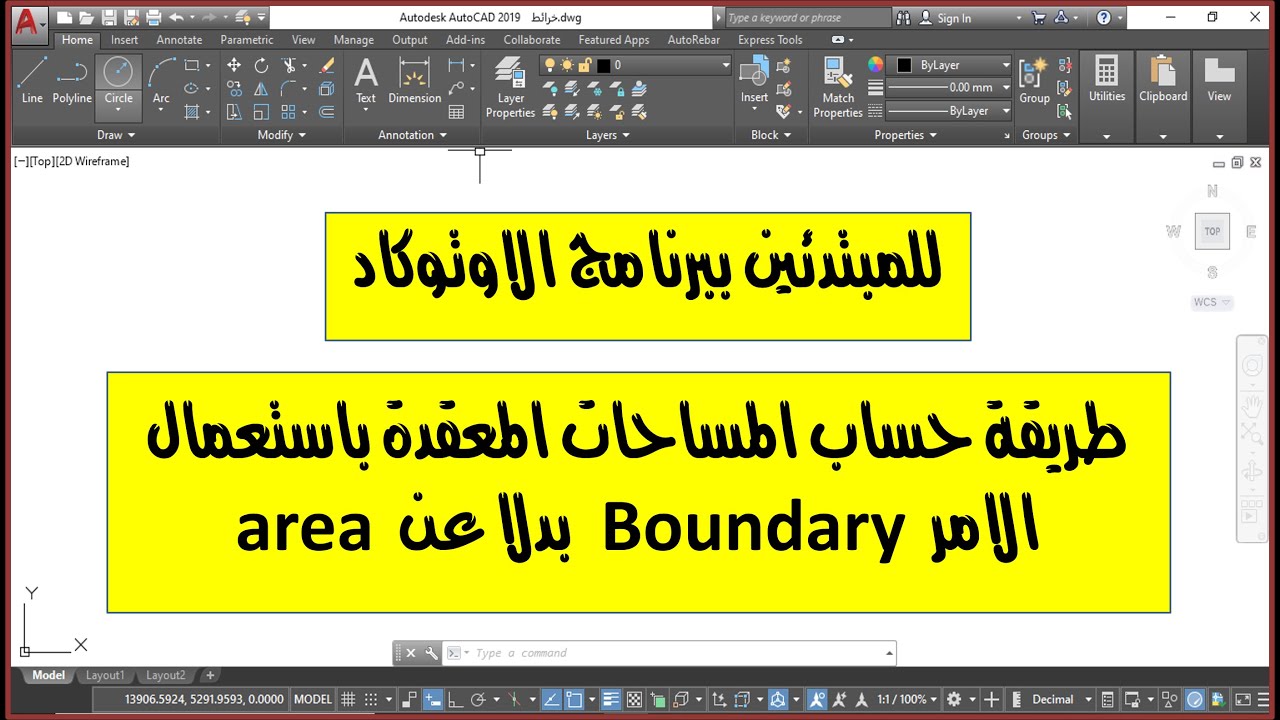Expand the Annotation panel
1280x720 pixels.
412,135
